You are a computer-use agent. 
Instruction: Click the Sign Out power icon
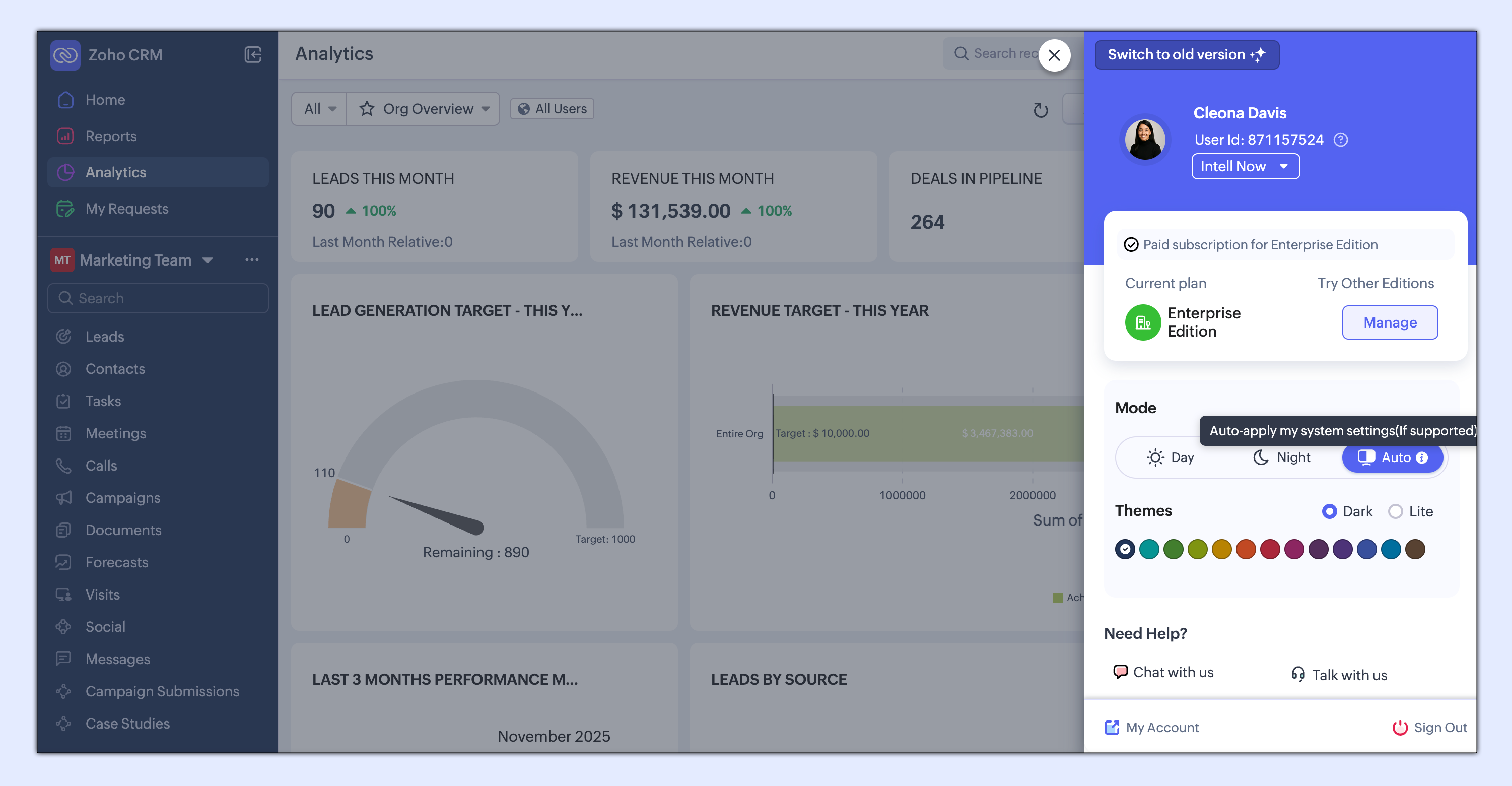(x=1400, y=728)
